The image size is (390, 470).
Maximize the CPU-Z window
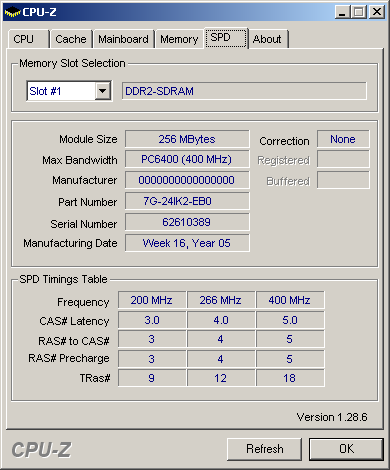[359, 12]
